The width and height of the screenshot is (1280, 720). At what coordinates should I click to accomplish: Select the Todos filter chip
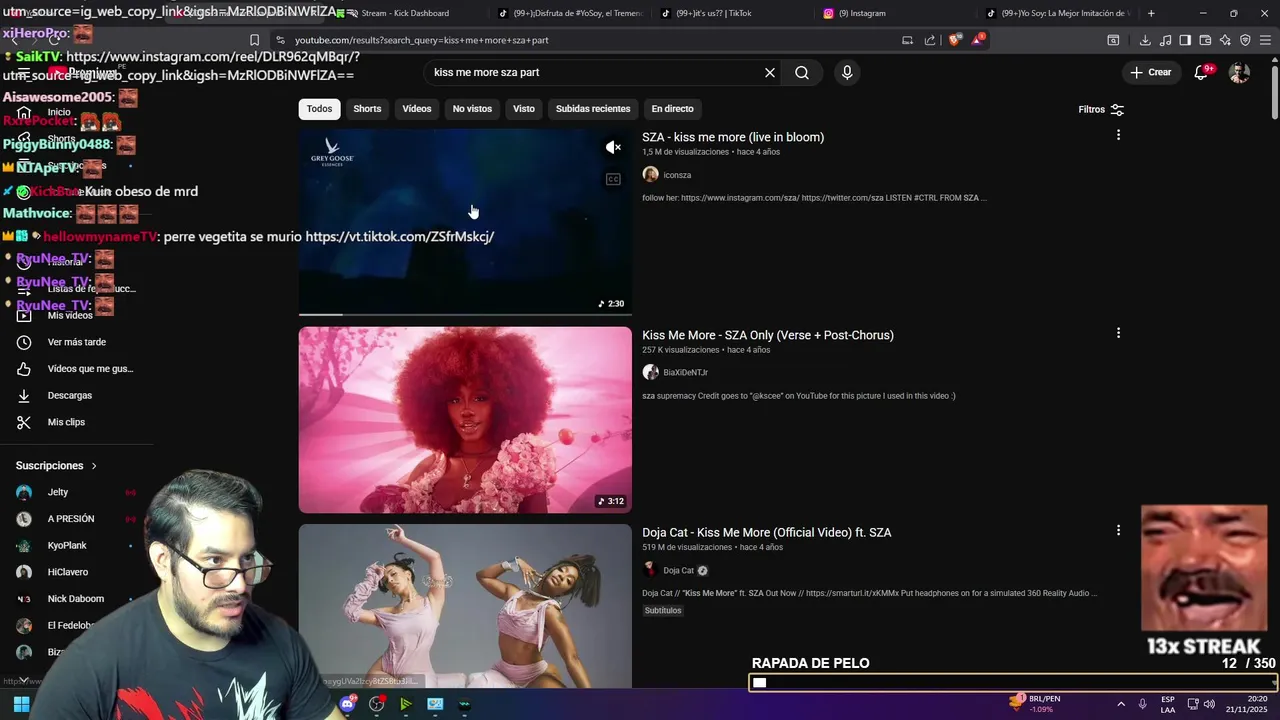pyautogui.click(x=319, y=109)
